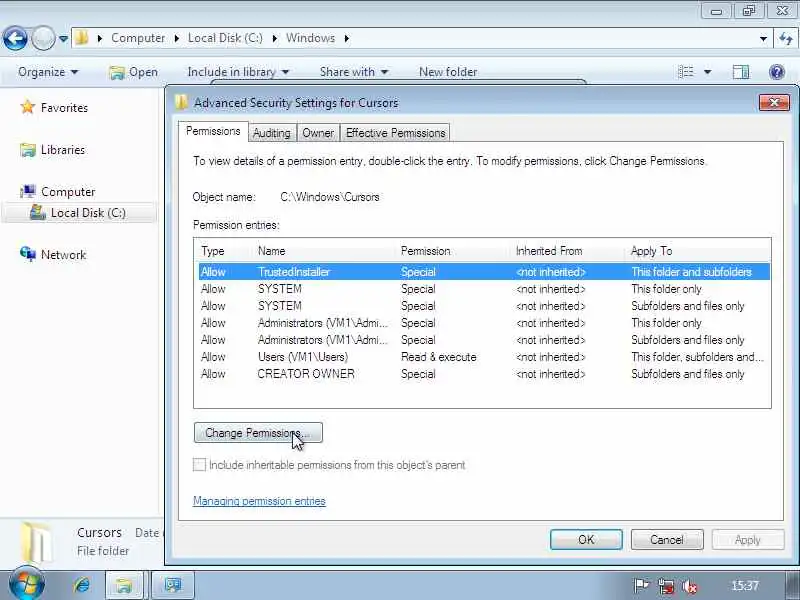Viewport: 800px width, 600px height.
Task: Click the volume muted tray icon
Action: [690, 586]
